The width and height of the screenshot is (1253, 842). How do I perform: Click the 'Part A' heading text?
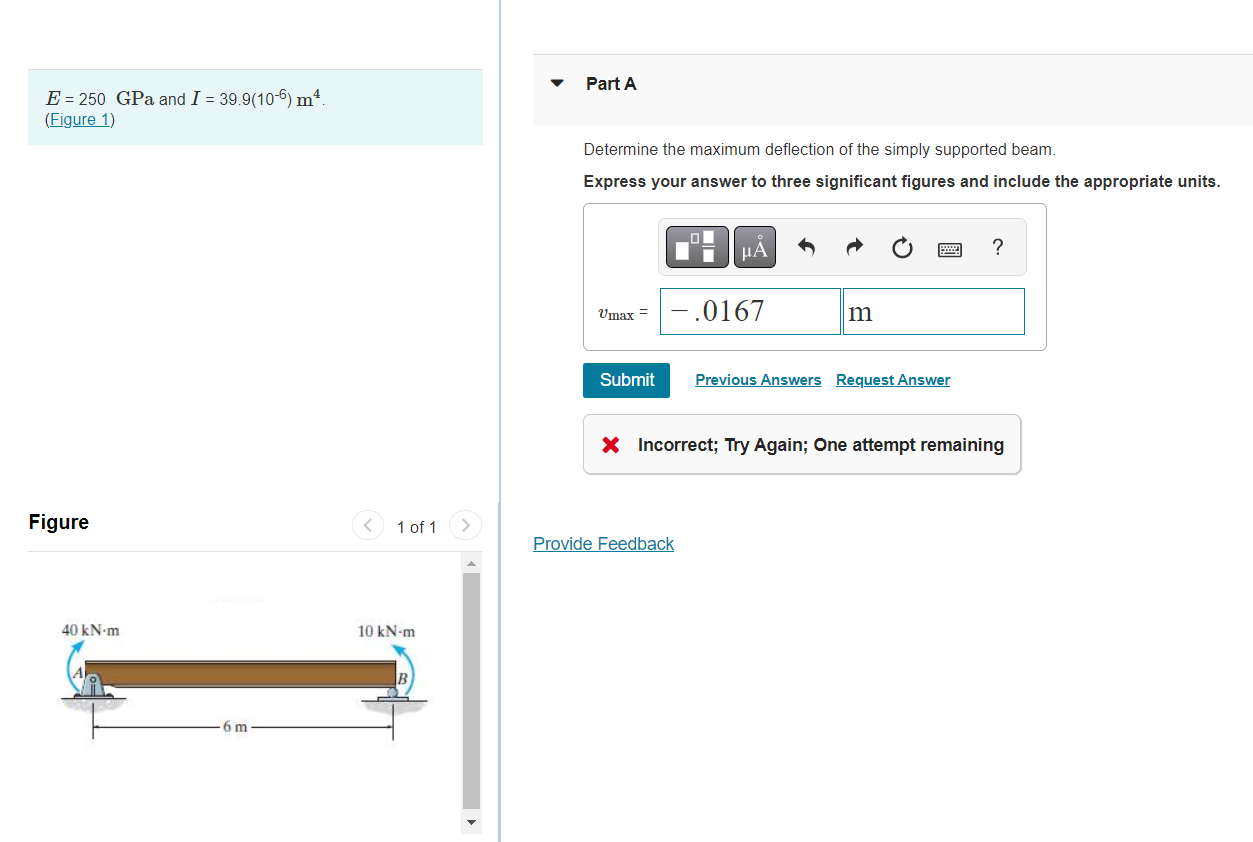click(611, 84)
